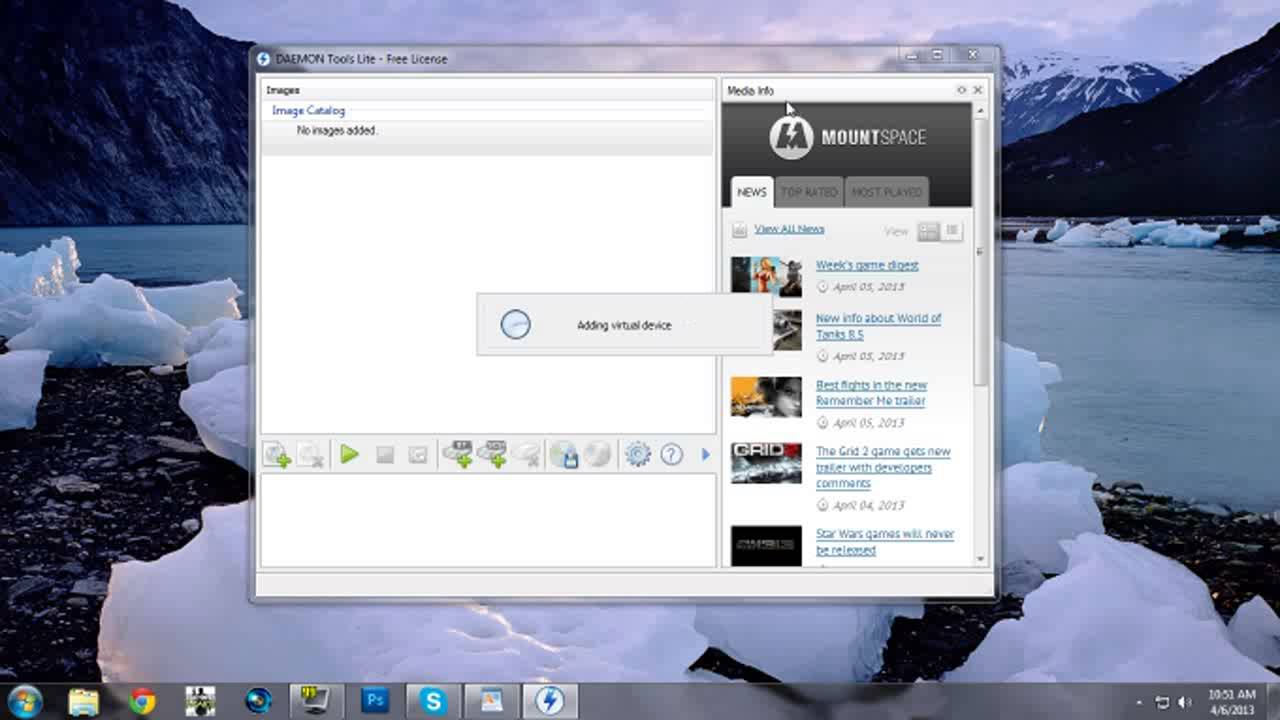Pin the Media Info panel

click(x=962, y=90)
